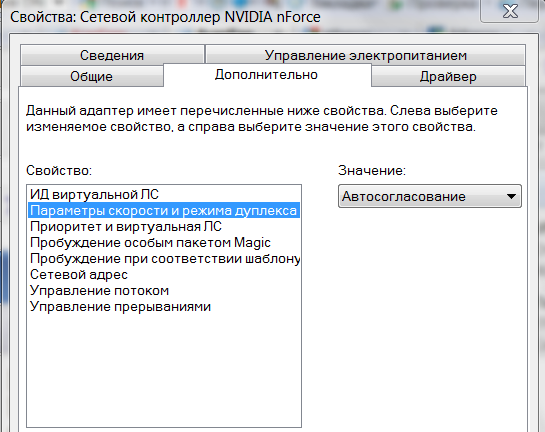The image size is (545, 432).
Task: Close the NVIDIA nForce properties dialog
Action: [510, 11]
